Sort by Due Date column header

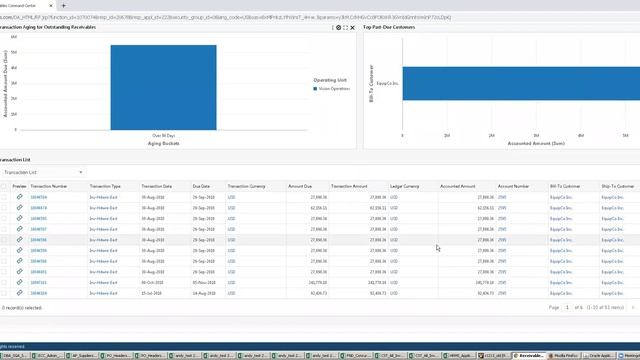[x=201, y=186]
